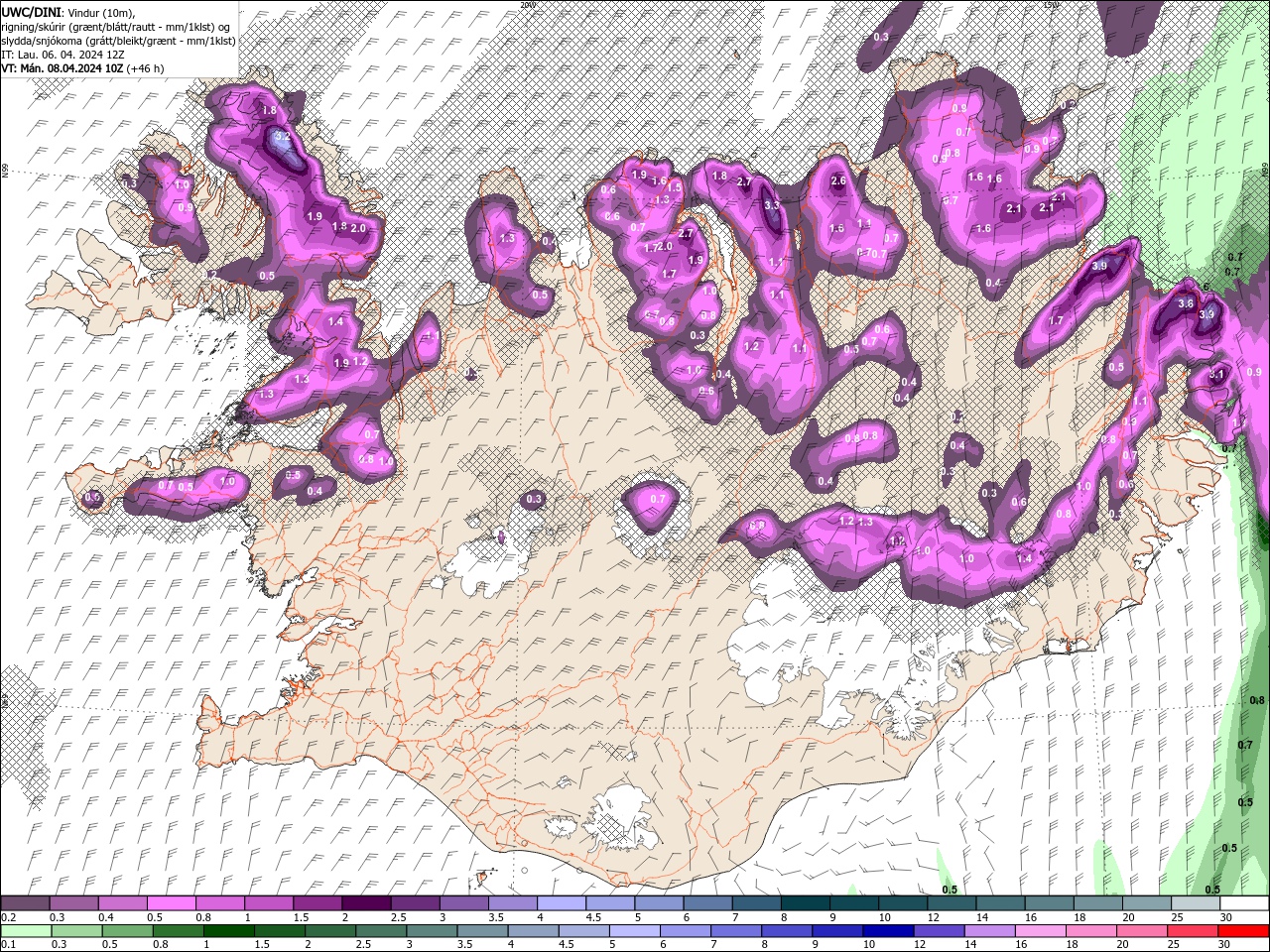Select the lilac 14–16 rain legend swatch
The height and width of the screenshot is (952, 1270).
coord(990,931)
